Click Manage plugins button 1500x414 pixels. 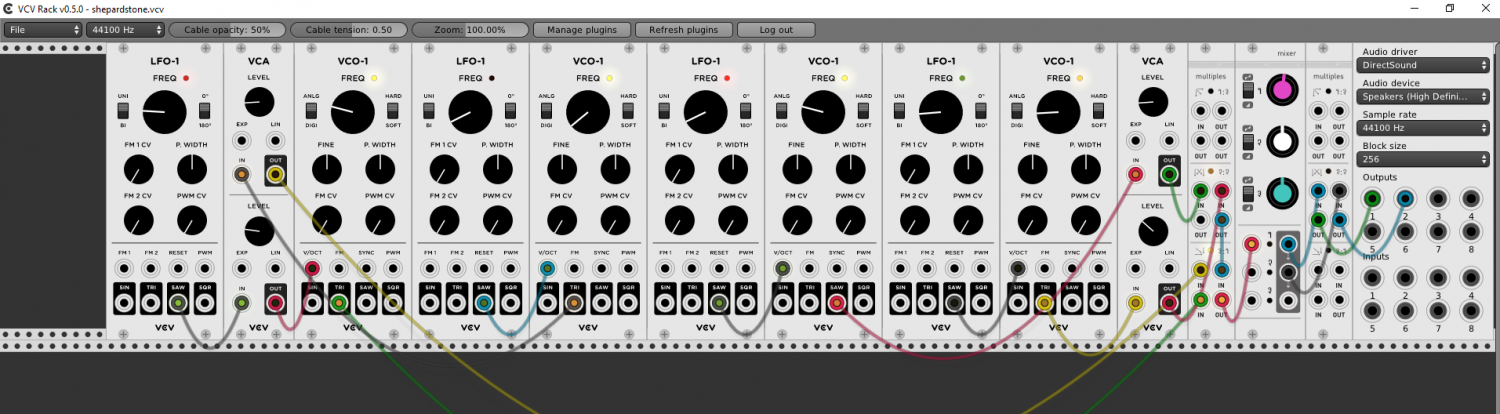click(582, 30)
